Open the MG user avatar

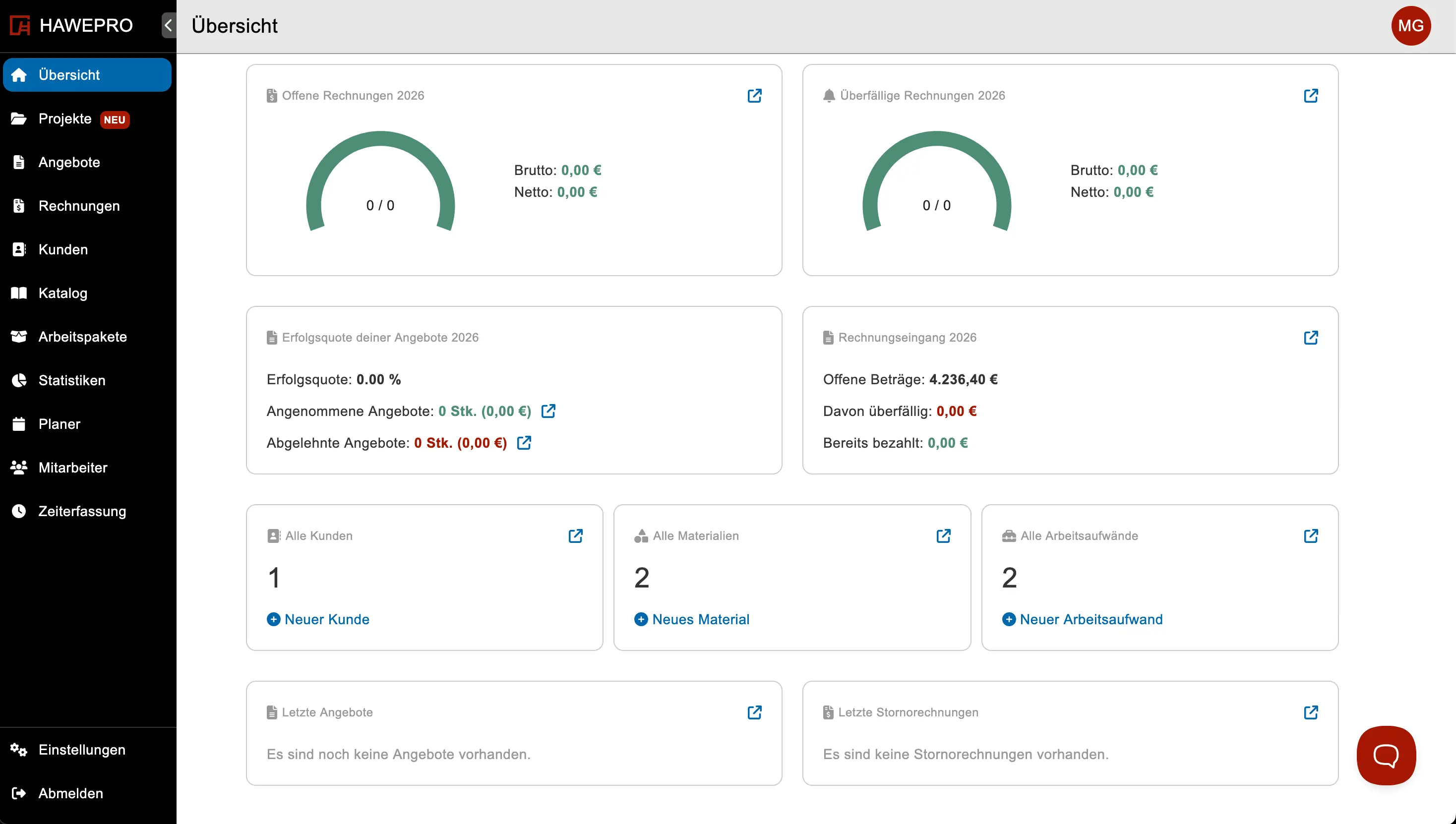click(1411, 25)
